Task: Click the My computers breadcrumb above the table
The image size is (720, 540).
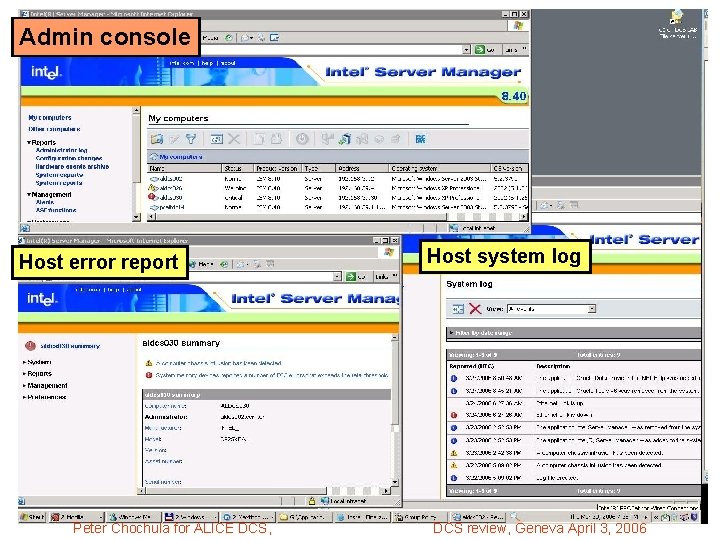Action: tap(180, 157)
